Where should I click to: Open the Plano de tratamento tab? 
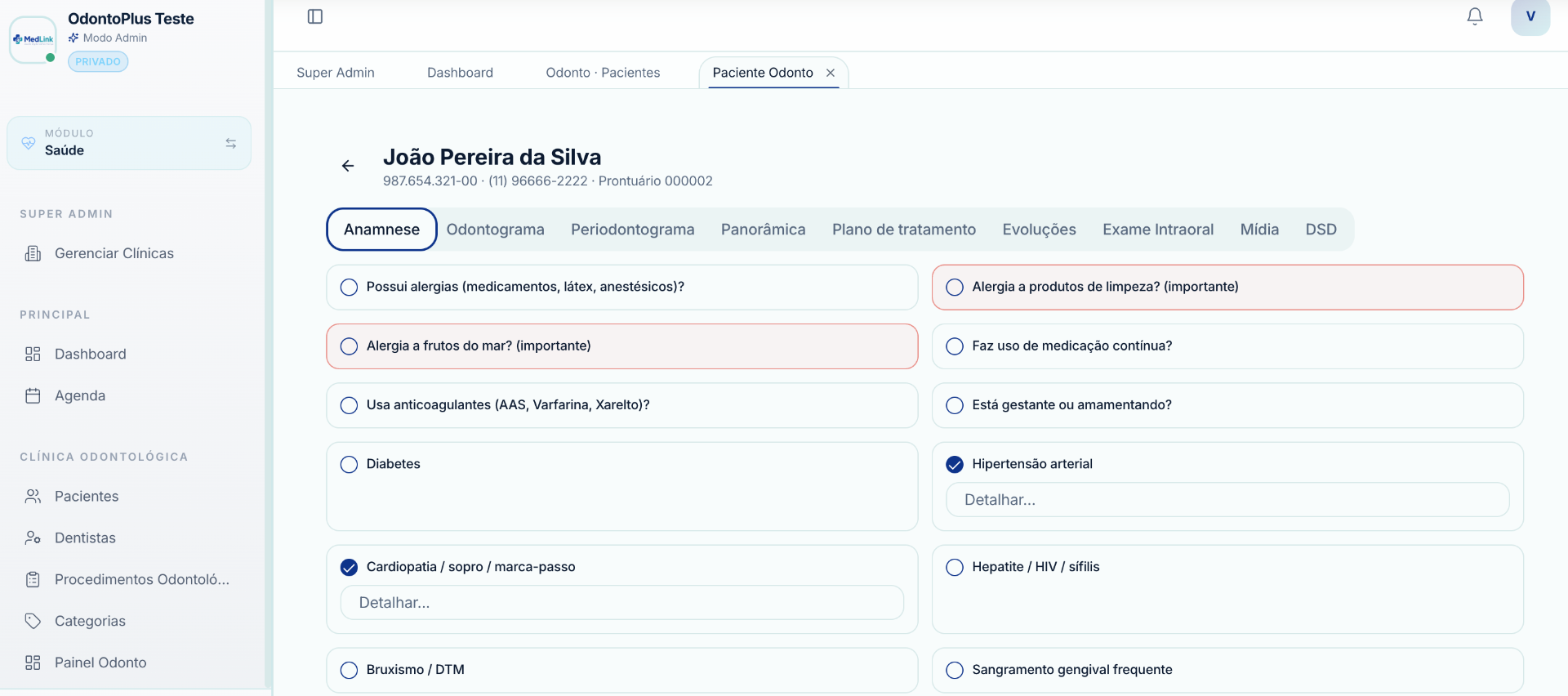903,230
